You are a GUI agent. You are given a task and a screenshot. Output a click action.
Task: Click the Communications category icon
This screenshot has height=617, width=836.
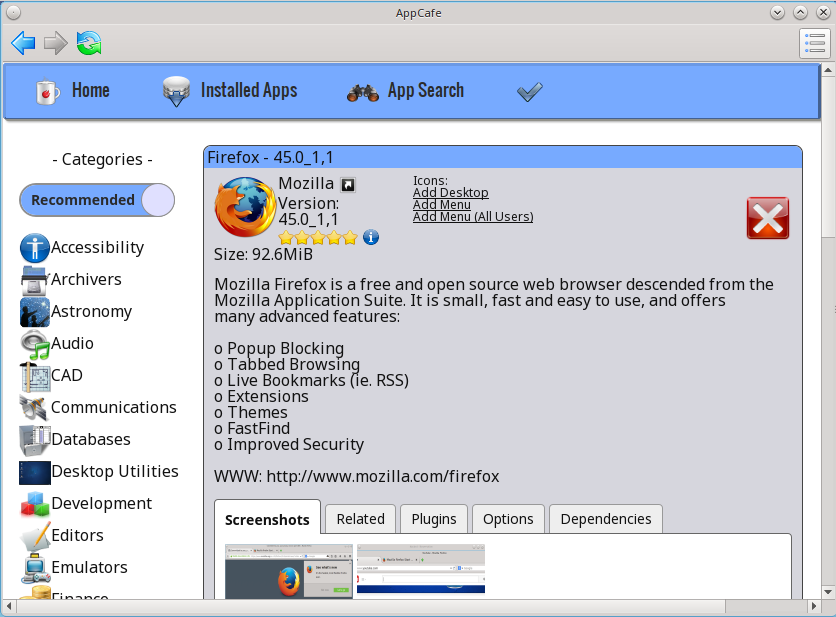click(x=35, y=408)
